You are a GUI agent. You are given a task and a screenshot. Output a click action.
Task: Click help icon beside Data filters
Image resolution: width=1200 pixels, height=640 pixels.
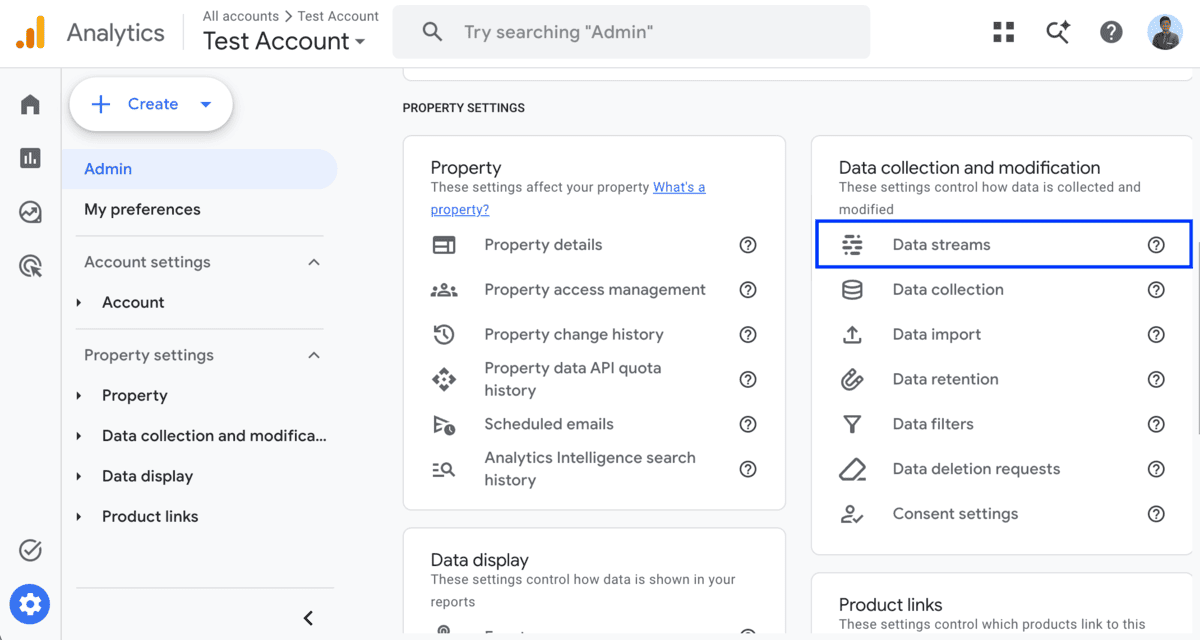click(1156, 424)
